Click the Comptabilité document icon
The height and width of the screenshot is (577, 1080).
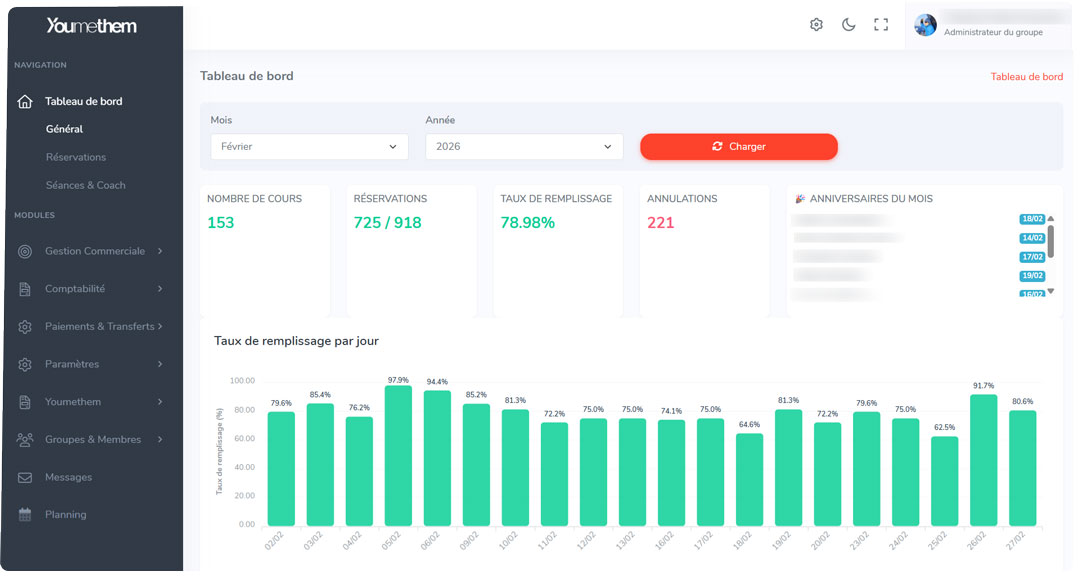click(x=26, y=289)
